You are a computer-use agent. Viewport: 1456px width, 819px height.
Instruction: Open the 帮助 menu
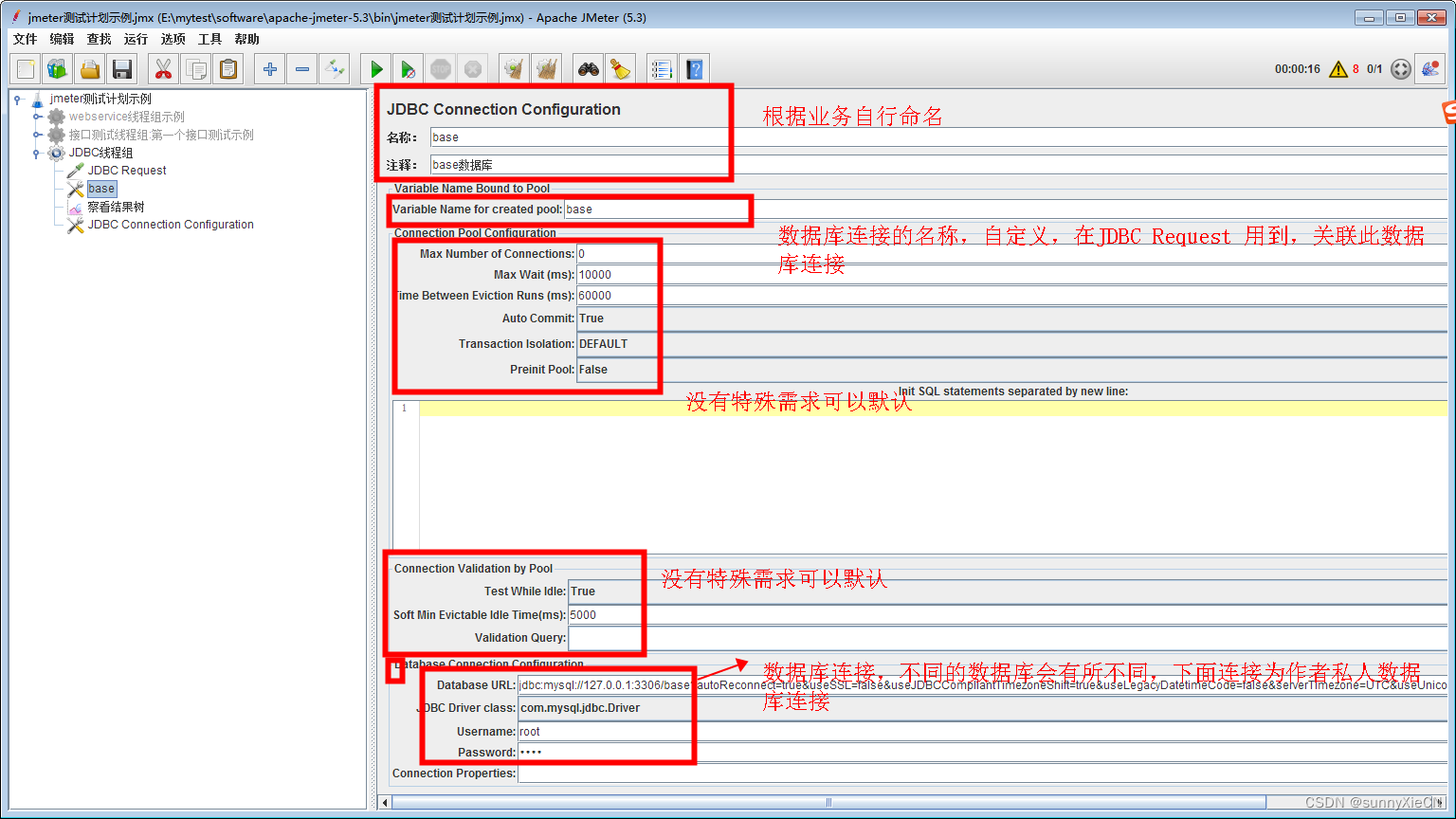pyautogui.click(x=247, y=39)
